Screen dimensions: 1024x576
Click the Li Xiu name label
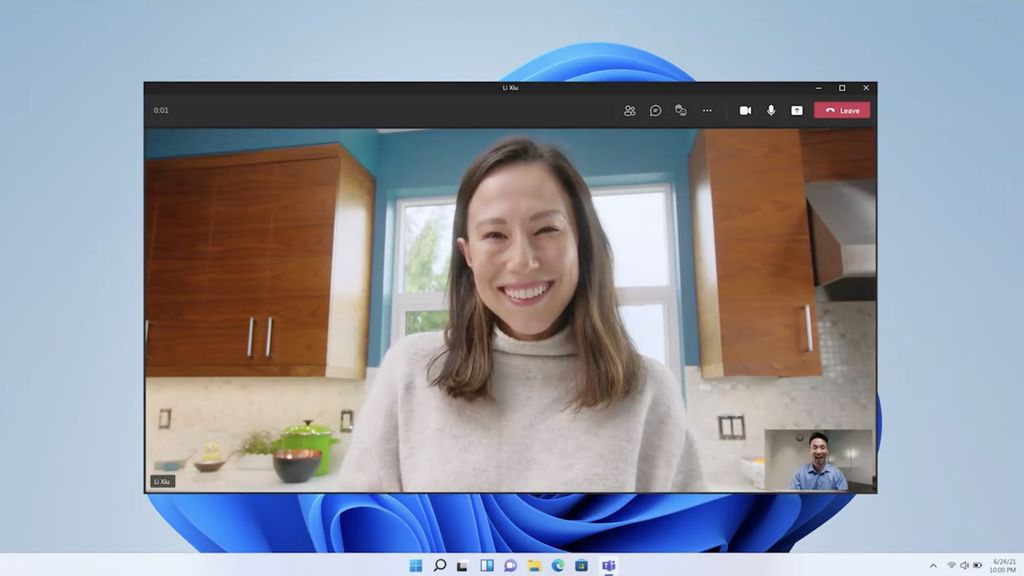[163, 481]
